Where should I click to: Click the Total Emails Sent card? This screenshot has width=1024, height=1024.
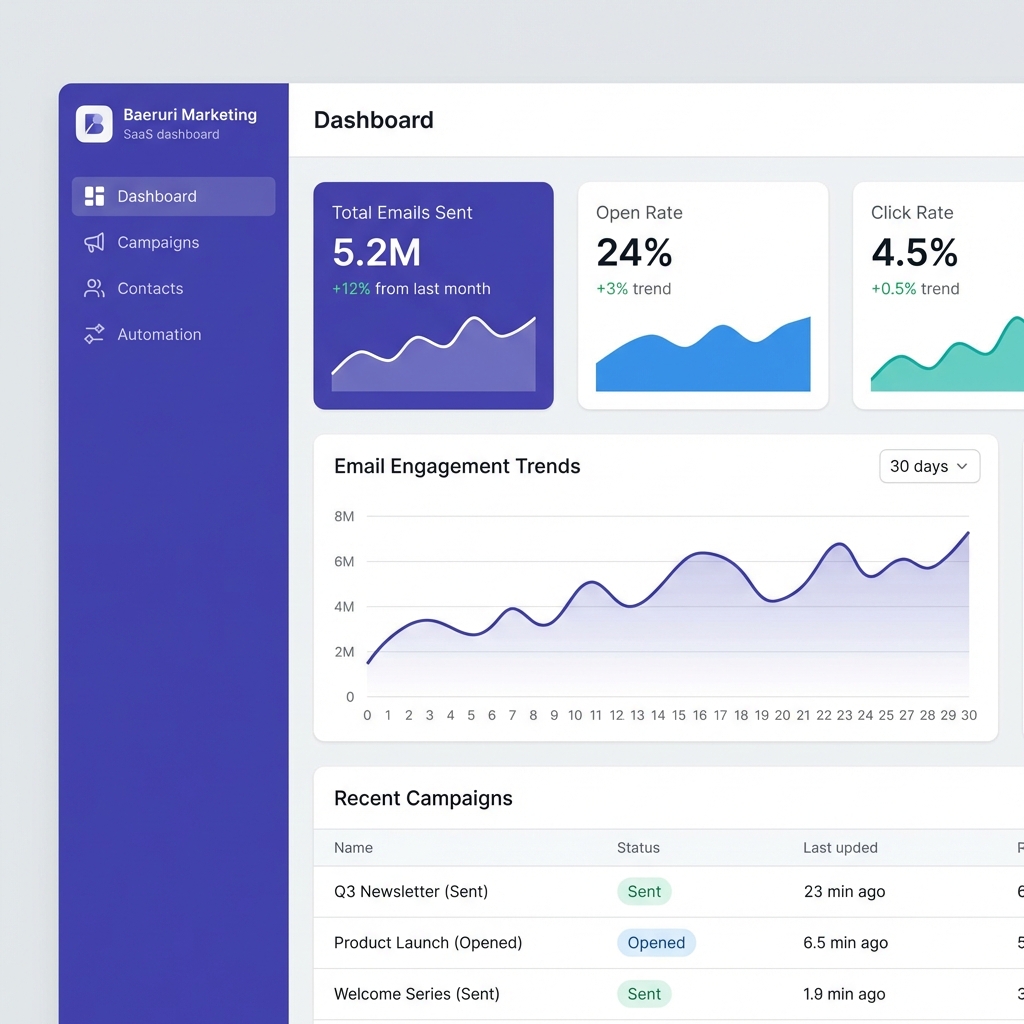(x=433, y=295)
